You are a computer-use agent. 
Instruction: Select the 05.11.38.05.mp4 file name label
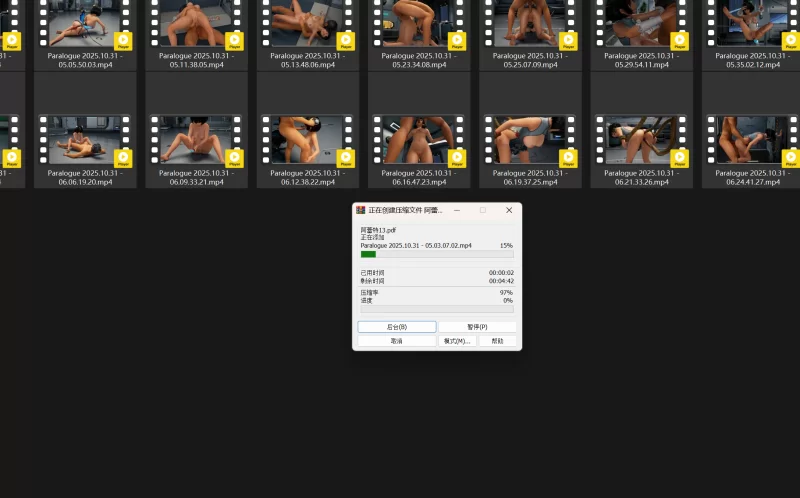(x=196, y=60)
